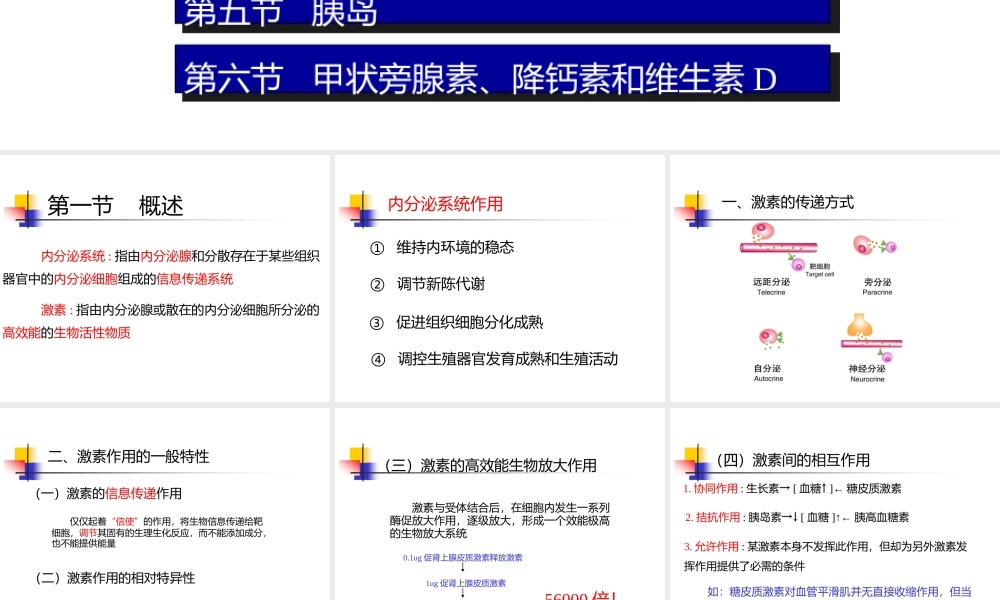Click the Paracrine (旁分泌) cell illustration

875,248
